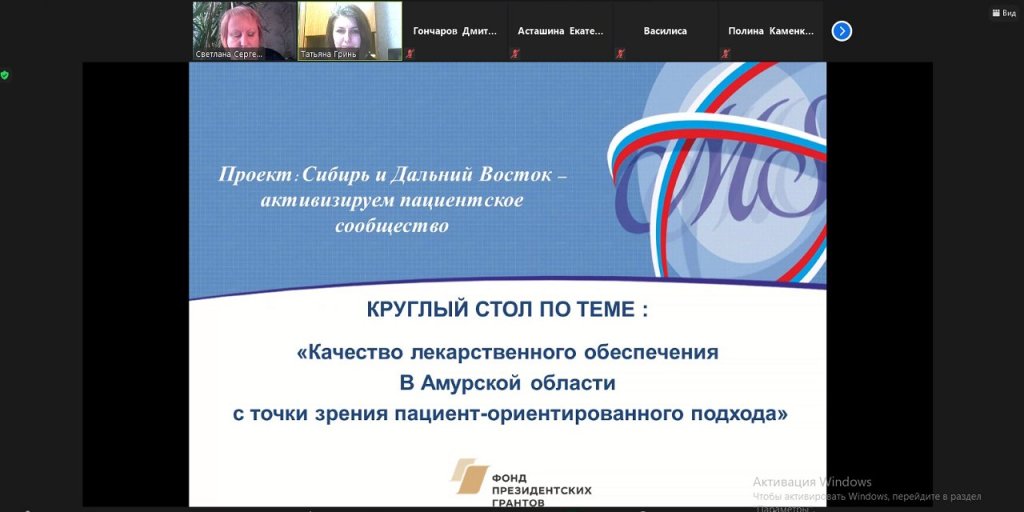Open the Вид view menu
Viewport: 1024px width, 512px height.
coord(1002,13)
